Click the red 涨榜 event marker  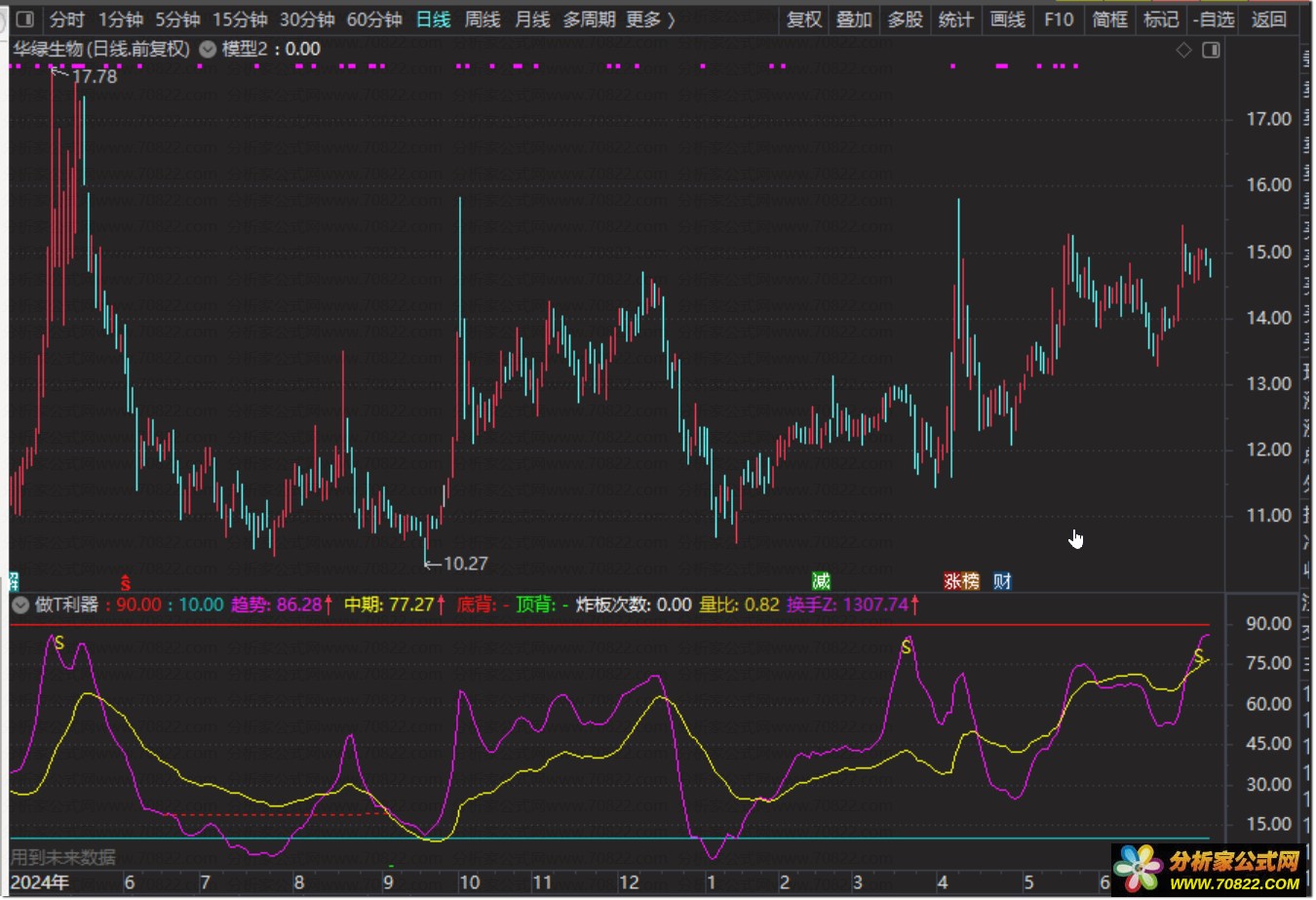961,581
